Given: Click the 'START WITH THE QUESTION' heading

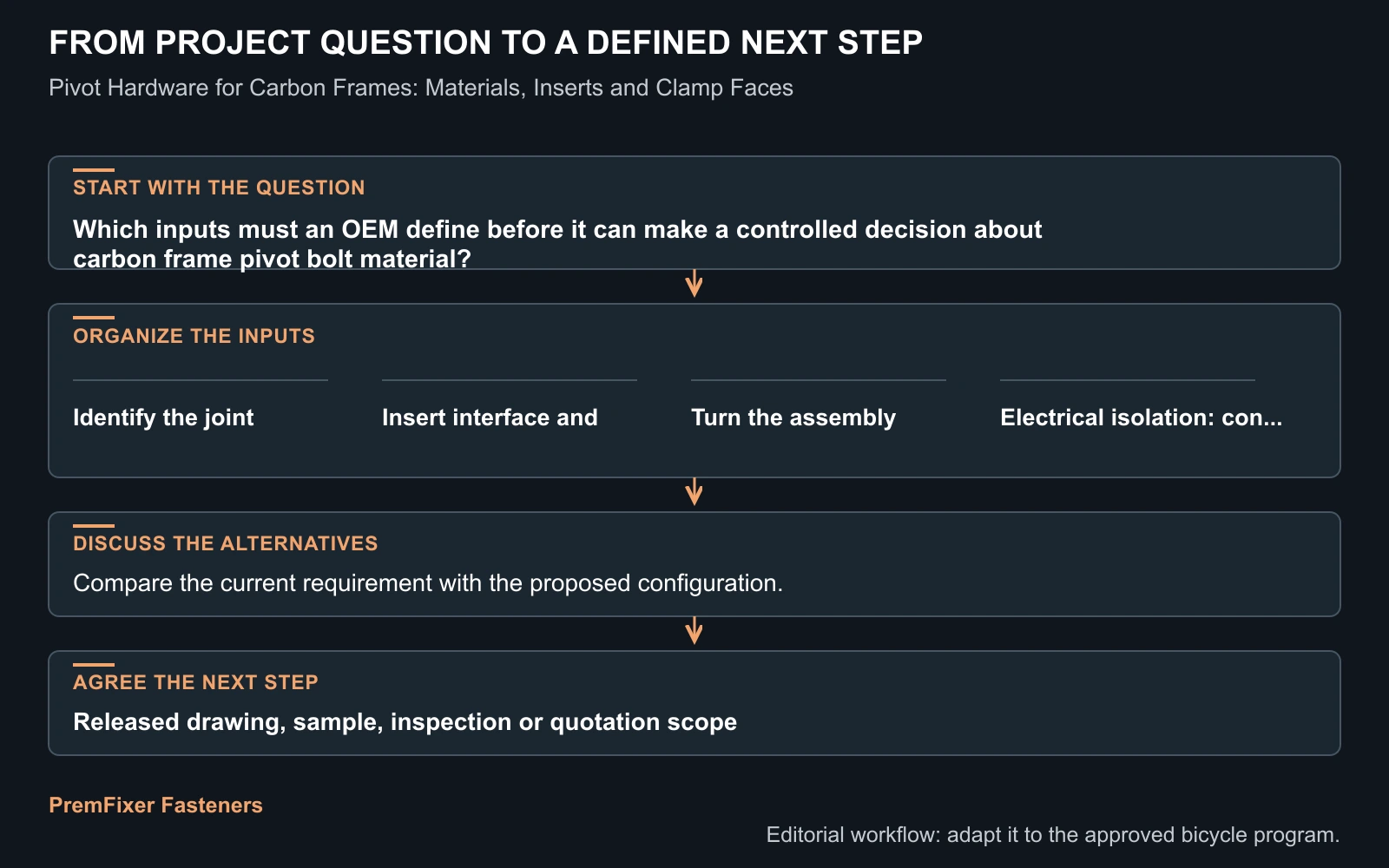Looking at the screenshot, I should (x=219, y=187).
